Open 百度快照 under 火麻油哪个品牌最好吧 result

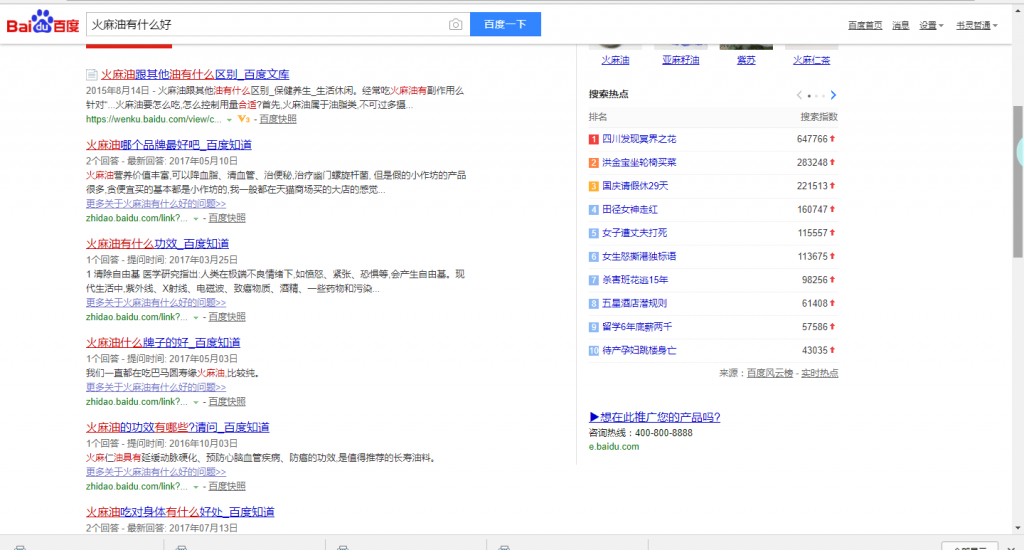(x=227, y=218)
